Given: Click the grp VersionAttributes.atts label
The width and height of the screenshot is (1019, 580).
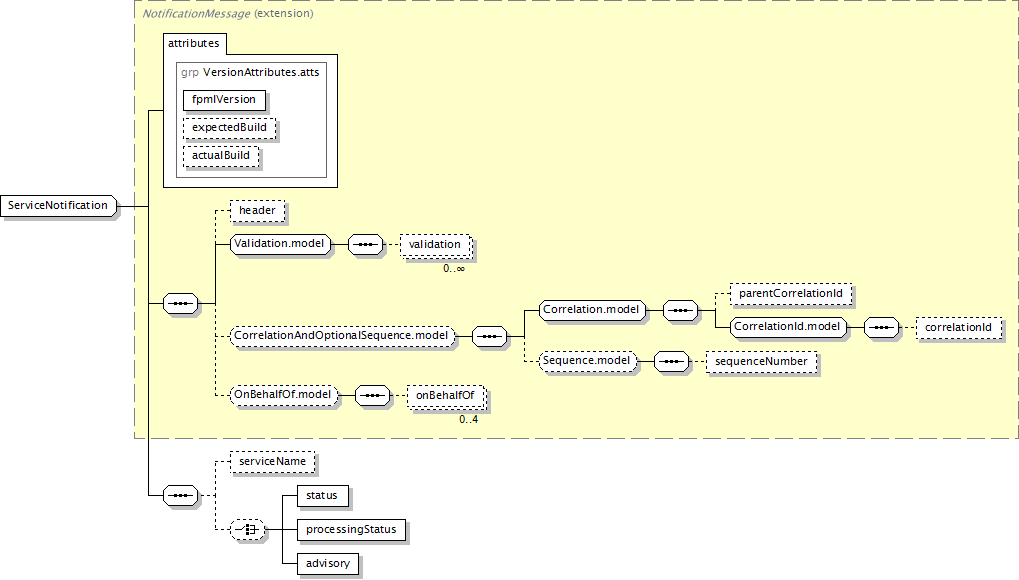Looking at the screenshot, I should coord(250,72).
